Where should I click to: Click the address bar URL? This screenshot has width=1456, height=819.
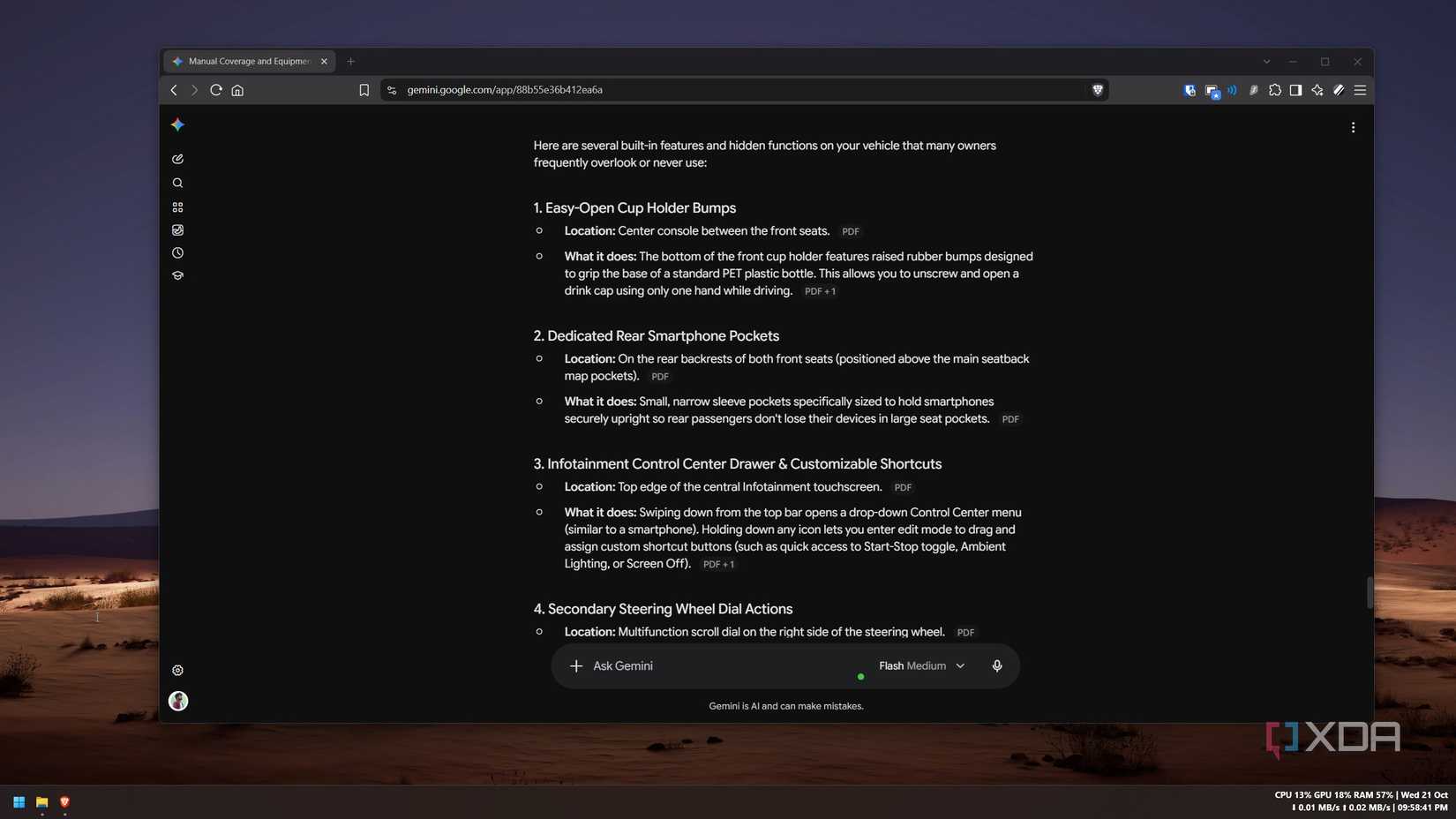505,90
